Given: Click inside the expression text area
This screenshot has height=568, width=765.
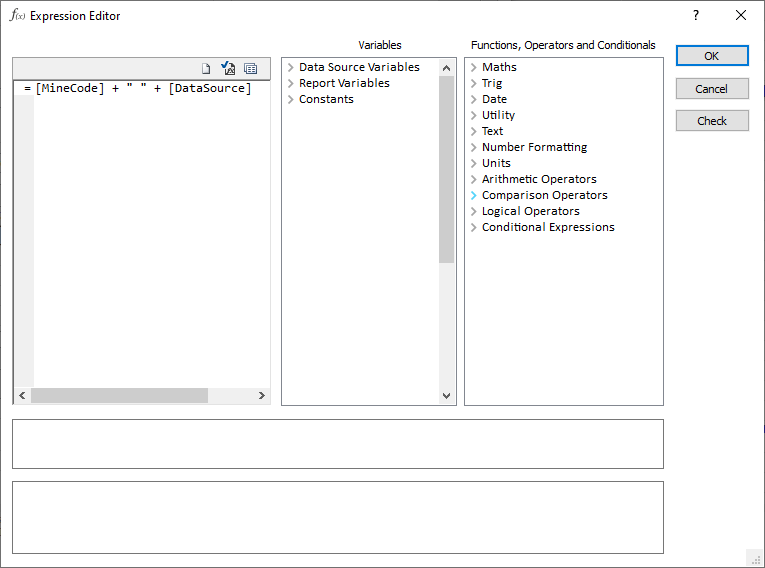Looking at the screenshot, I should pos(150,230).
